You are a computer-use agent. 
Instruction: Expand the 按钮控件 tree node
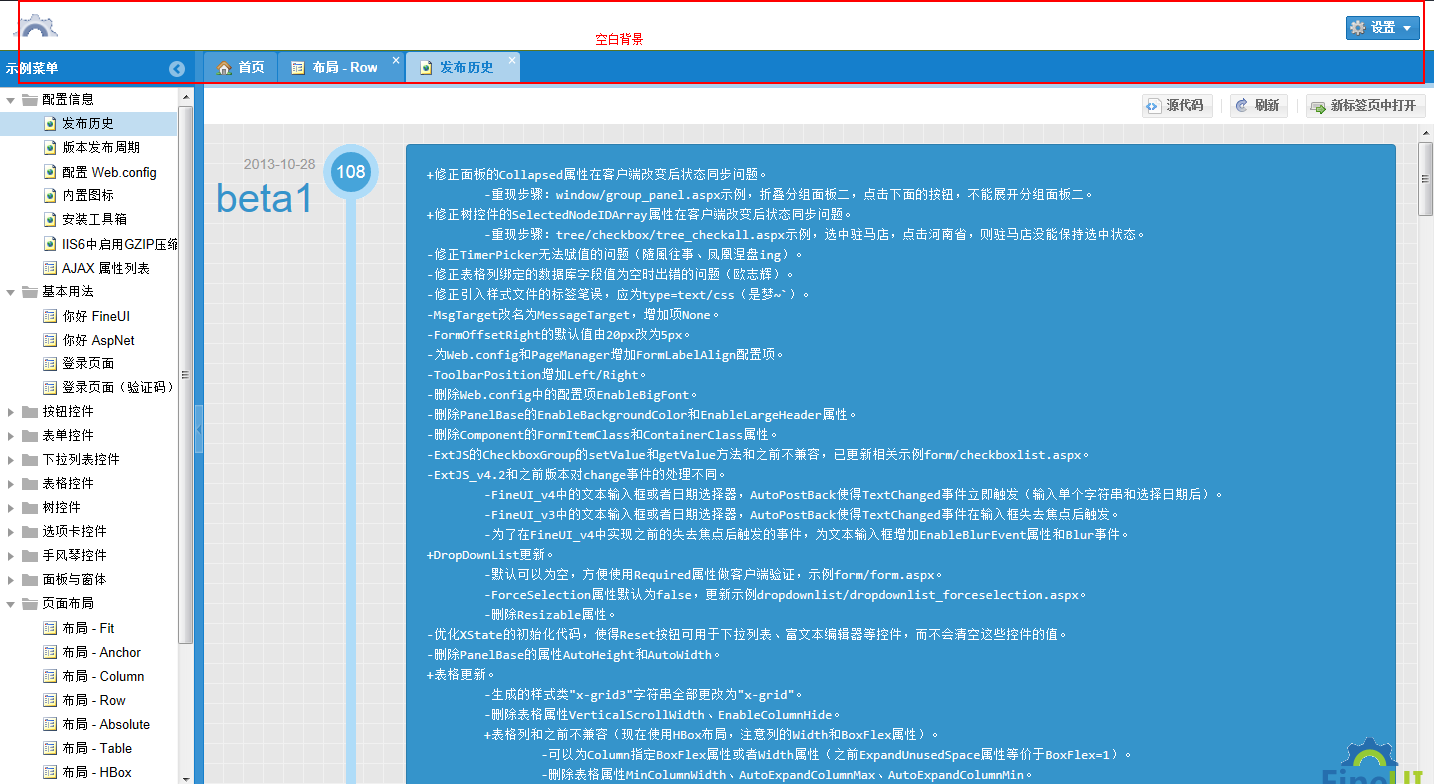11,411
